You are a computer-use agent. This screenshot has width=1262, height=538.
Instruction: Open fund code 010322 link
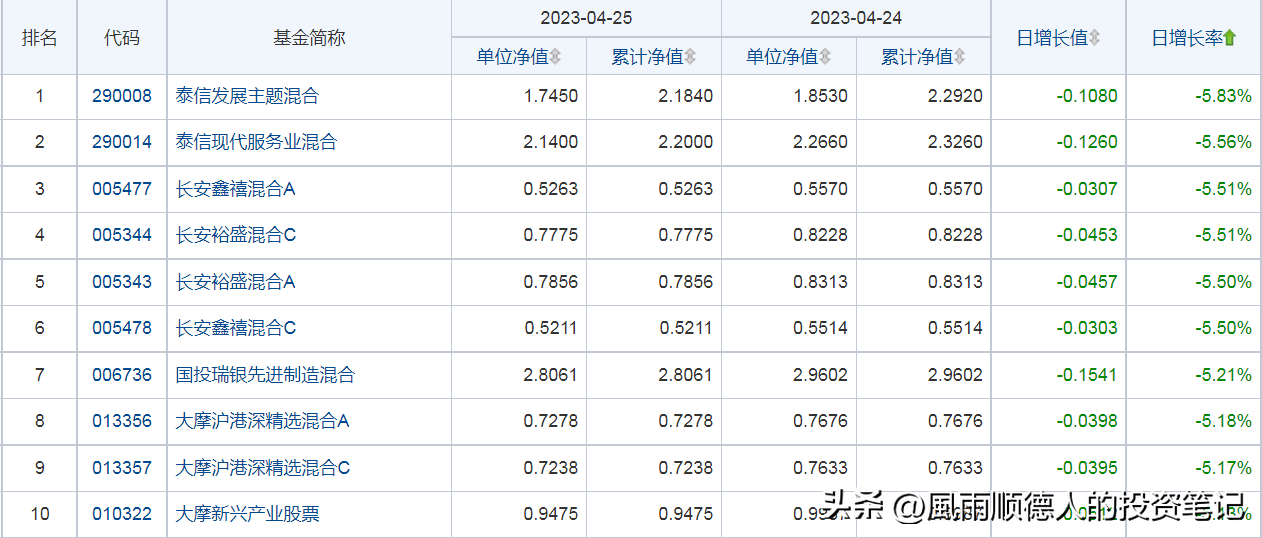122,514
